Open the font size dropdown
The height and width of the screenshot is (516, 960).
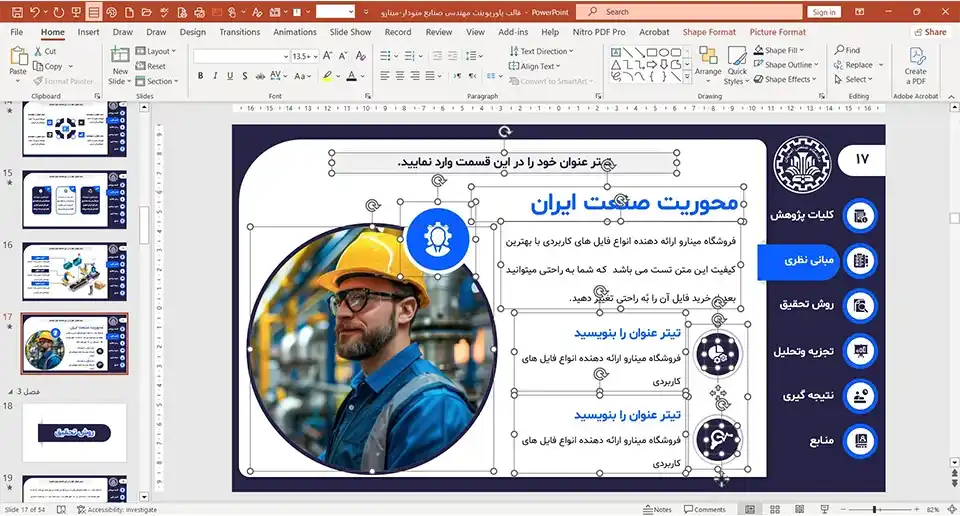tap(315, 56)
